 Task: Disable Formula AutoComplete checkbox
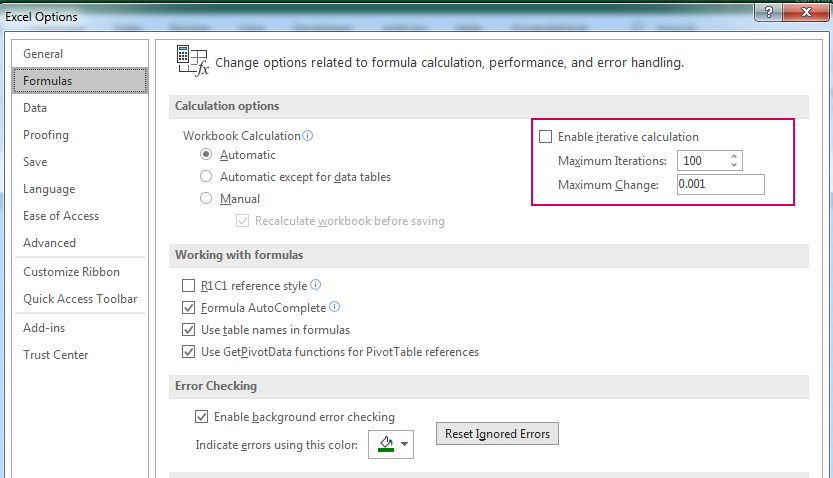(189, 308)
